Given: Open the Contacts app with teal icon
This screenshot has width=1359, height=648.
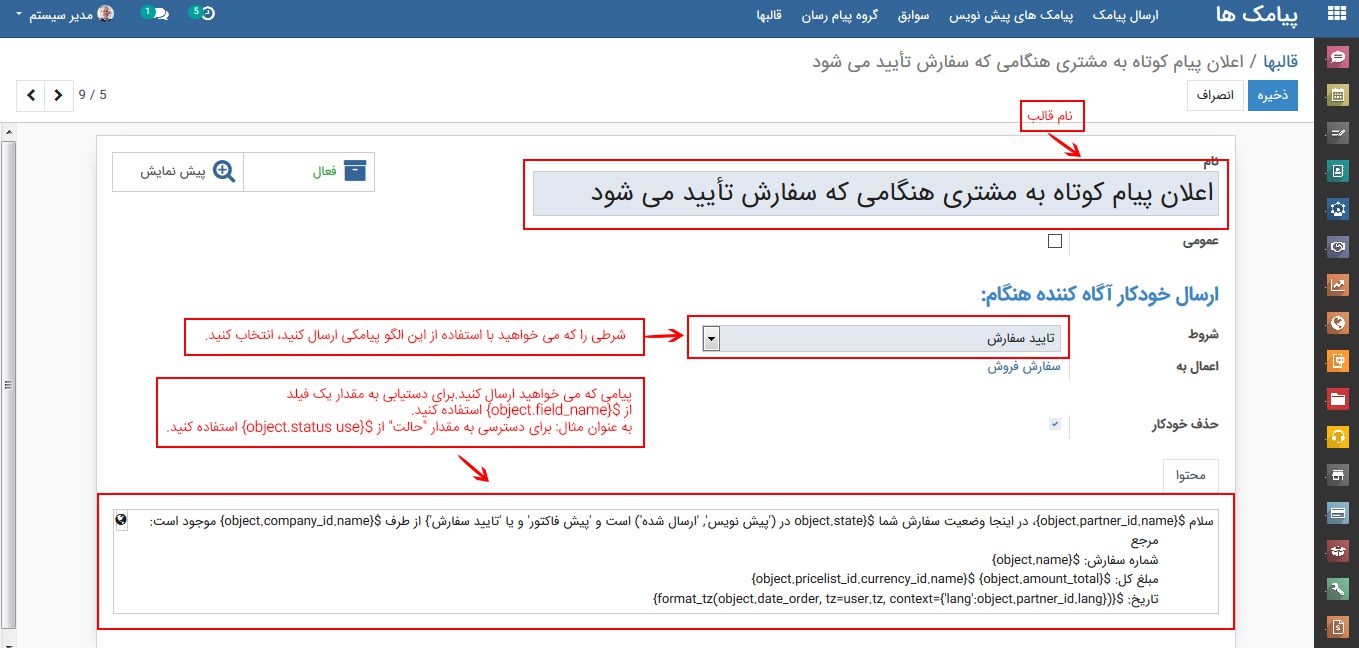Looking at the screenshot, I should (x=1337, y=172).
